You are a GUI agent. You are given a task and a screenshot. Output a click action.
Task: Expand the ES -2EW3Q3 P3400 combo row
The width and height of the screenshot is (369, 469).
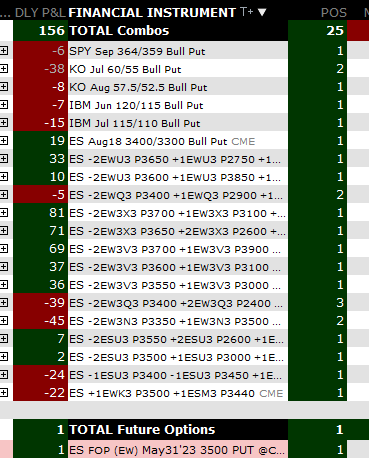(x=4, y=303)
